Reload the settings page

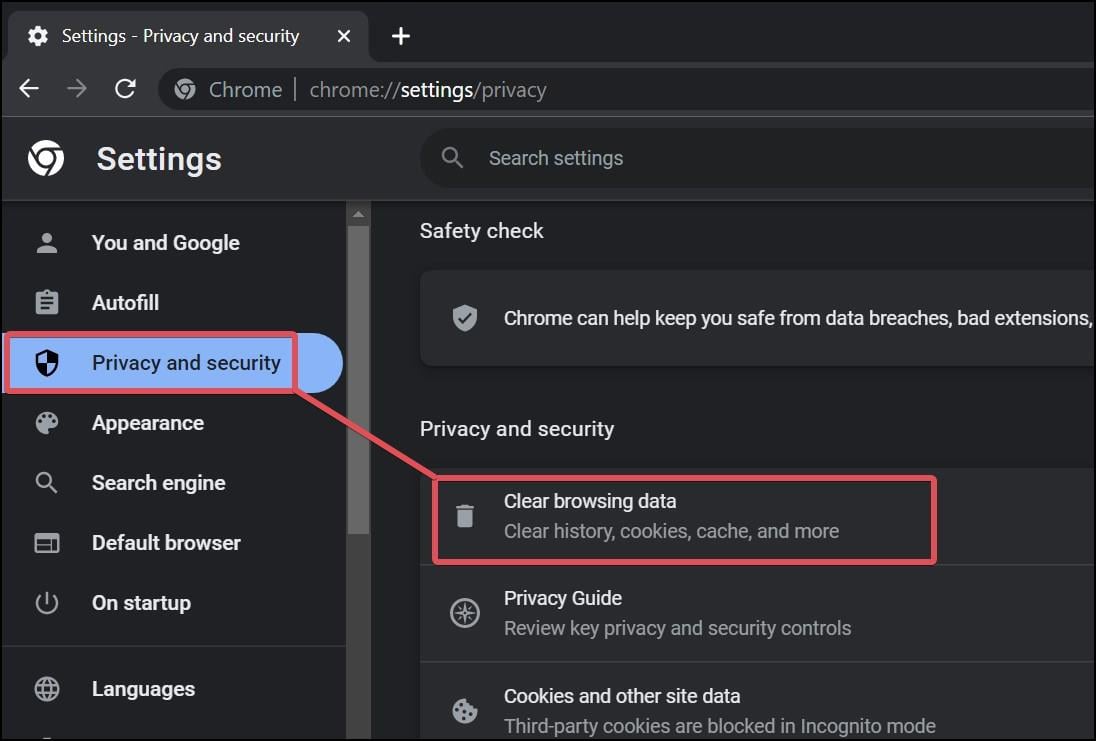pyautogui.click(x=125, y=89)
